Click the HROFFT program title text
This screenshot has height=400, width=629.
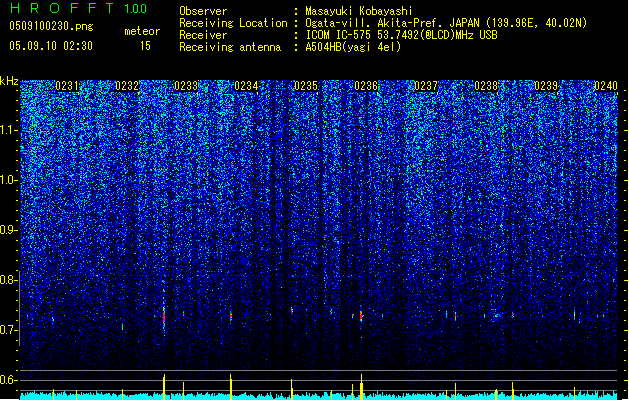pyautogui.click(x=62, y=8)
